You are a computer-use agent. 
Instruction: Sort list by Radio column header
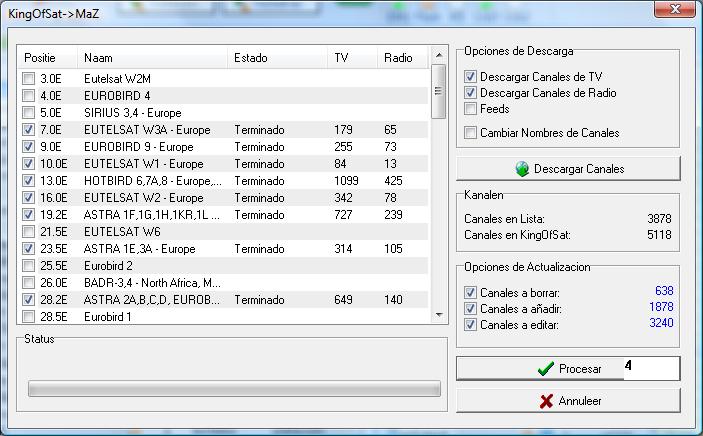tap(403, 57)
